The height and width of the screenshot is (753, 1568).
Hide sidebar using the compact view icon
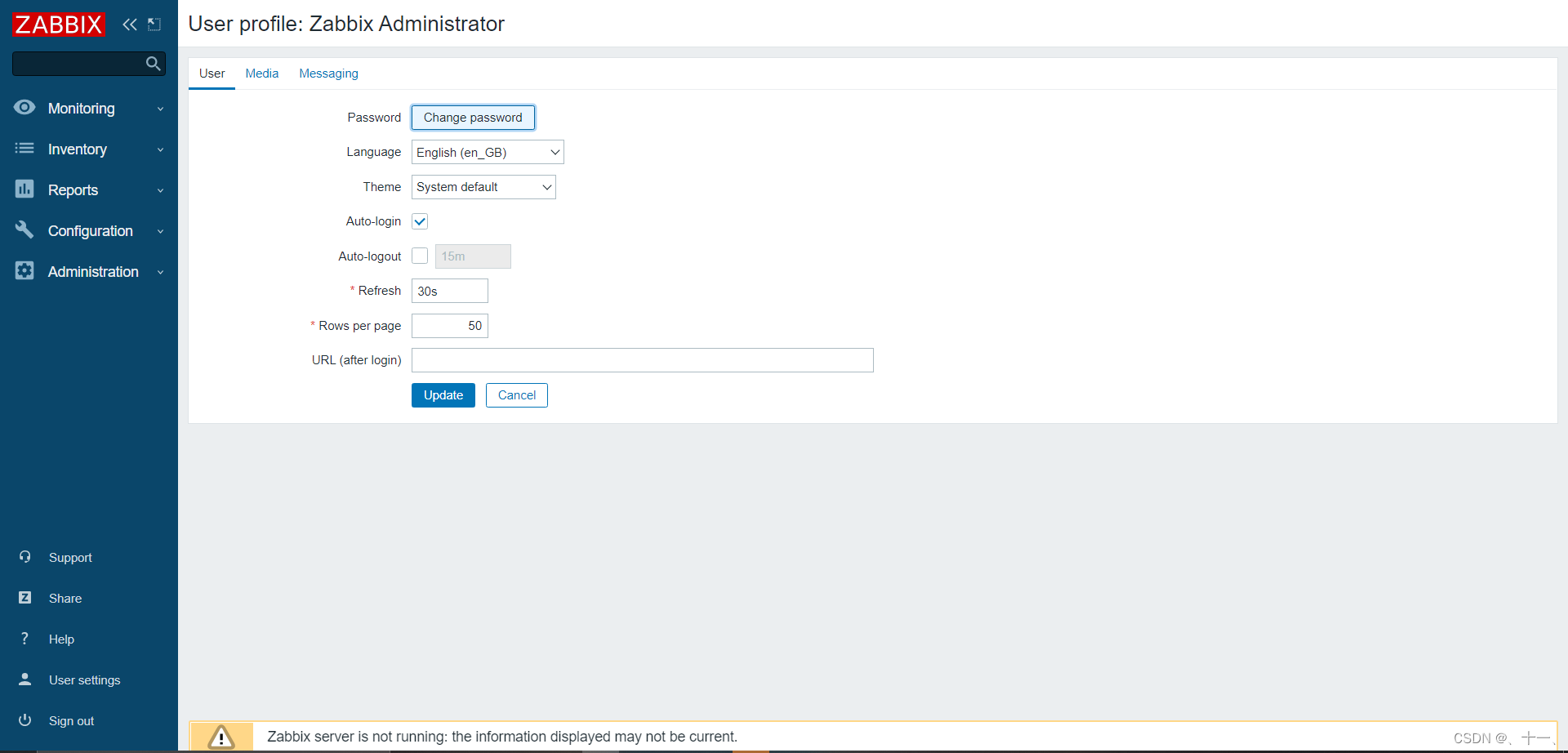(x=154, y=25)
